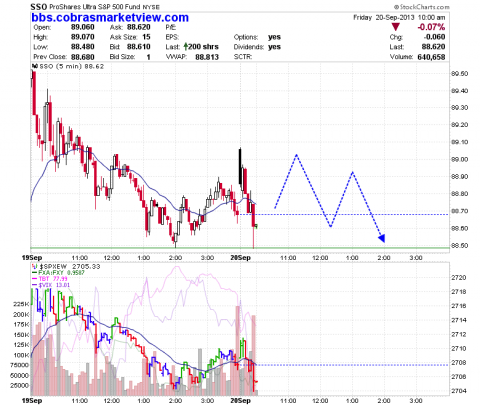
Task: Click the 2712 axis label on lower chart
Action: tap(459, 334)
